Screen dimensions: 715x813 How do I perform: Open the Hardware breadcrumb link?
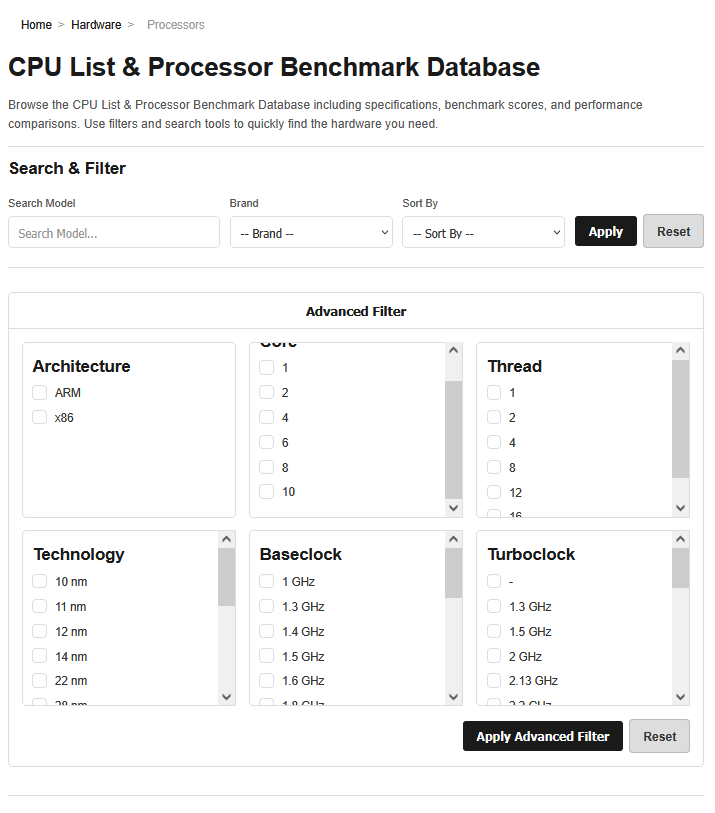96,24
